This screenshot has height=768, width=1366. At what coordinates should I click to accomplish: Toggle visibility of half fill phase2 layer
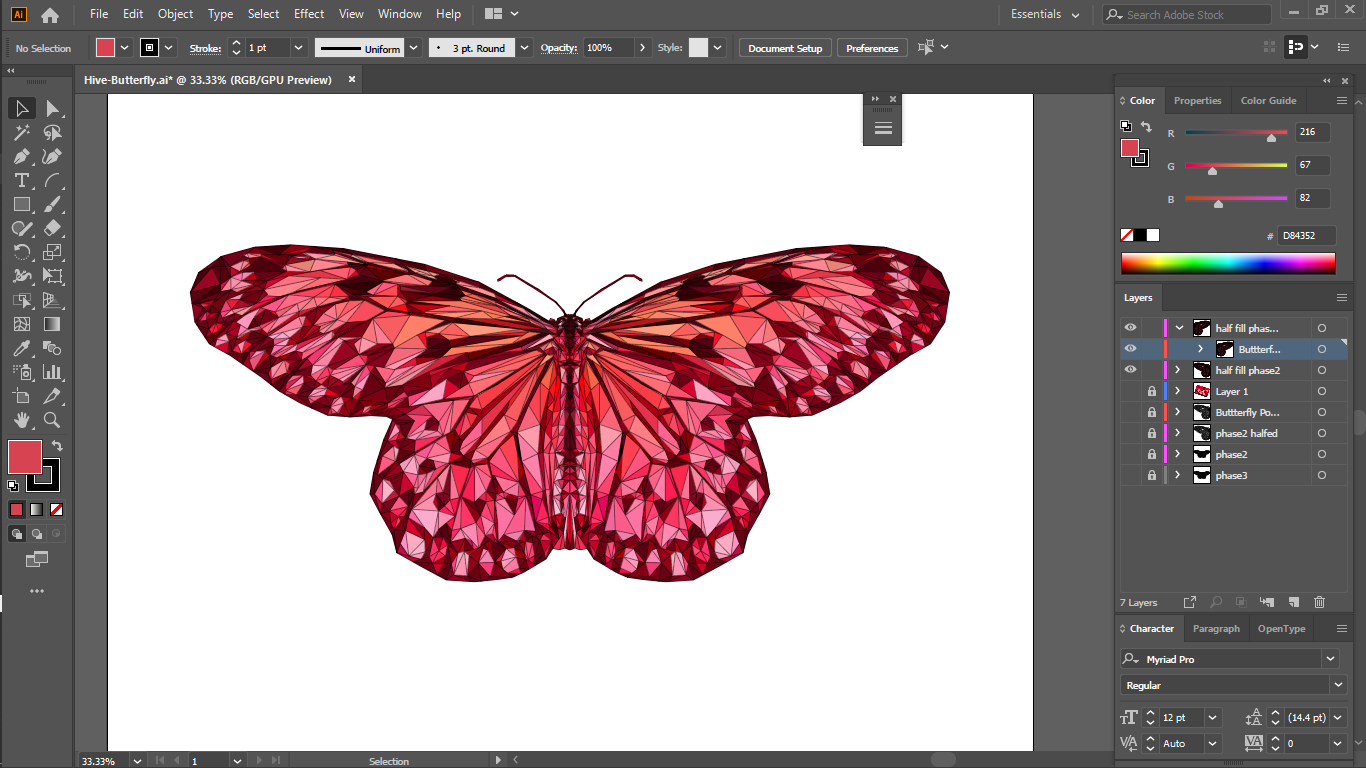coord(1130,370)
